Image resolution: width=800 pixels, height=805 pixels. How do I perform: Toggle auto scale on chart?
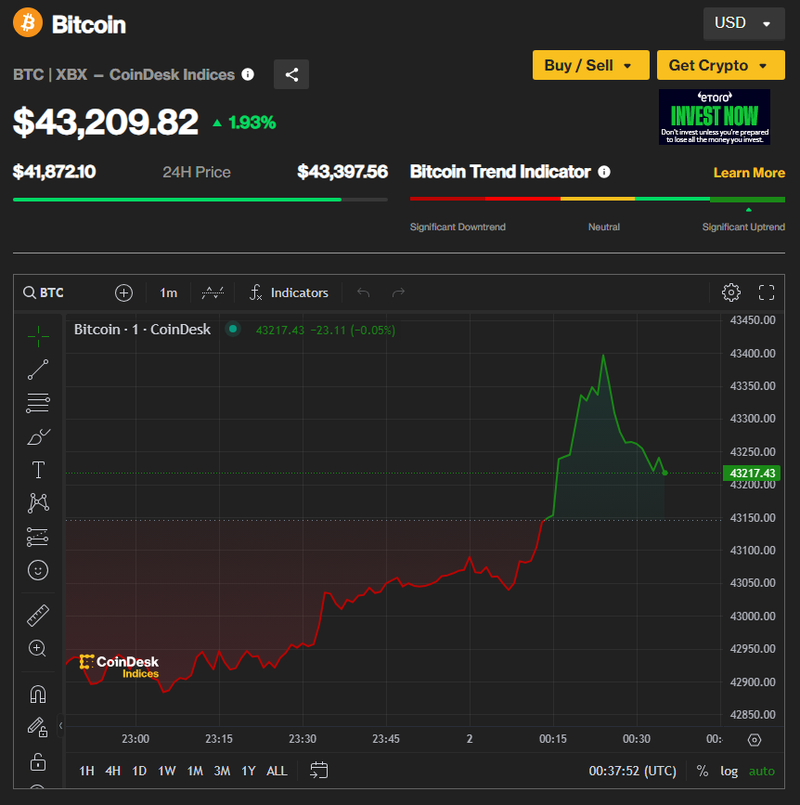point(762,771)
